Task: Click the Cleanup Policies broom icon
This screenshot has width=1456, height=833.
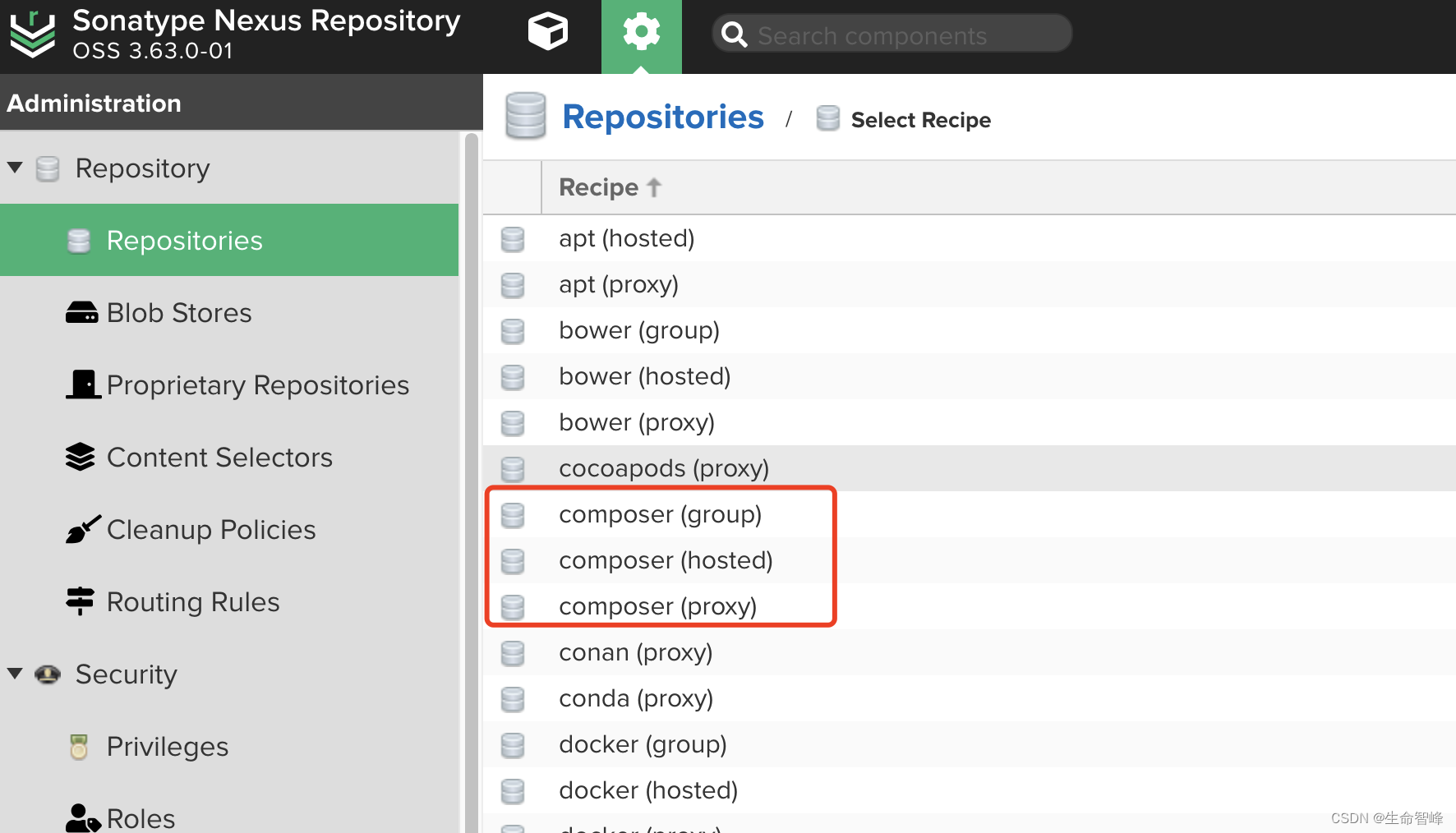Action: tap(83, 529)
